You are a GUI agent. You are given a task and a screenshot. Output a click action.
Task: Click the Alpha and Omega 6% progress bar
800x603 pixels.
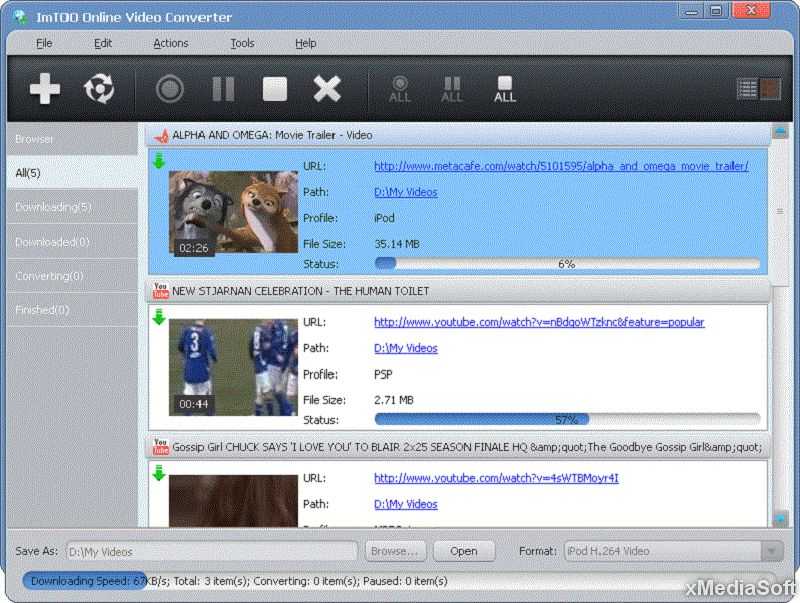[x=567, y=264]
